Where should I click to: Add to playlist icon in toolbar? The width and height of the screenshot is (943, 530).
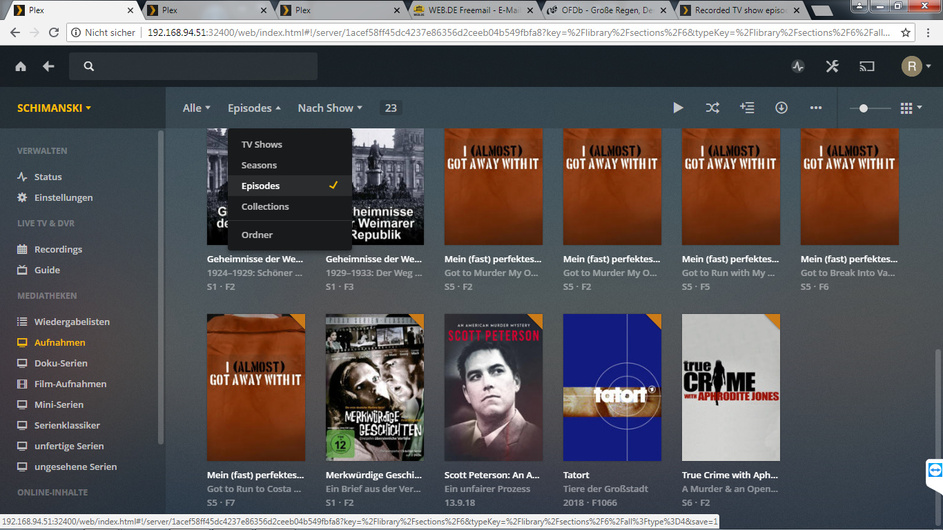coord(747,108)
